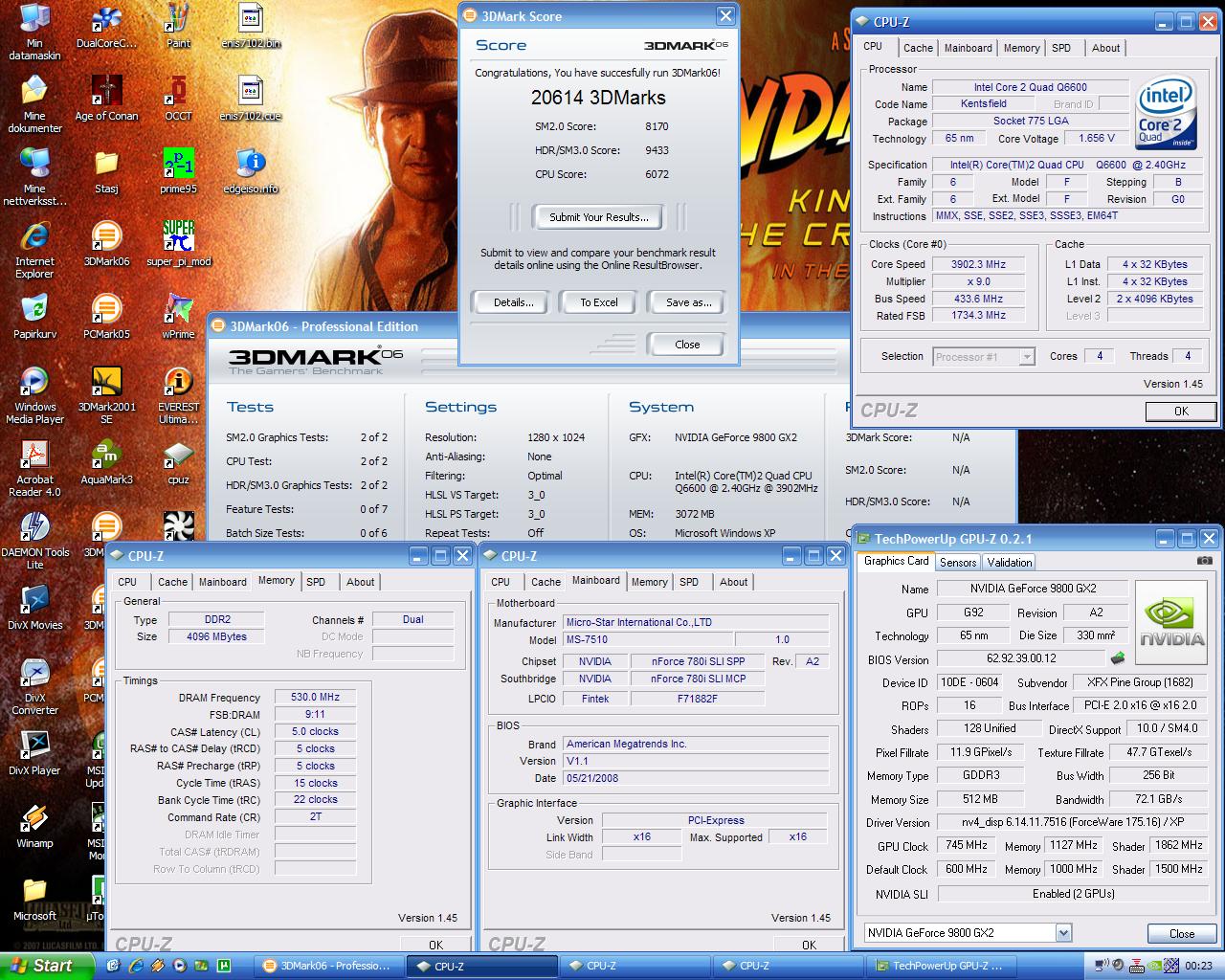Launch the prime95 desktop shortcut
The height and width of the screenshot is (980, 1225).
click(178, 171)
